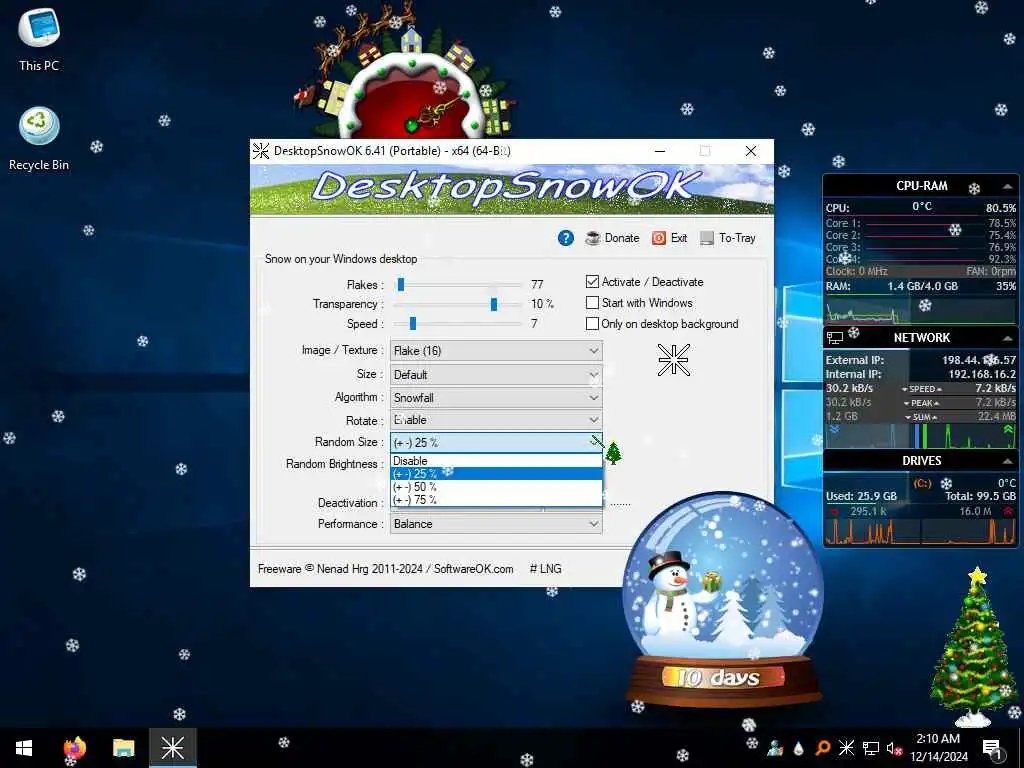Screen dimensions: 1024x768
Task: Open the blue question mark help icon
Action: point(566,238)
